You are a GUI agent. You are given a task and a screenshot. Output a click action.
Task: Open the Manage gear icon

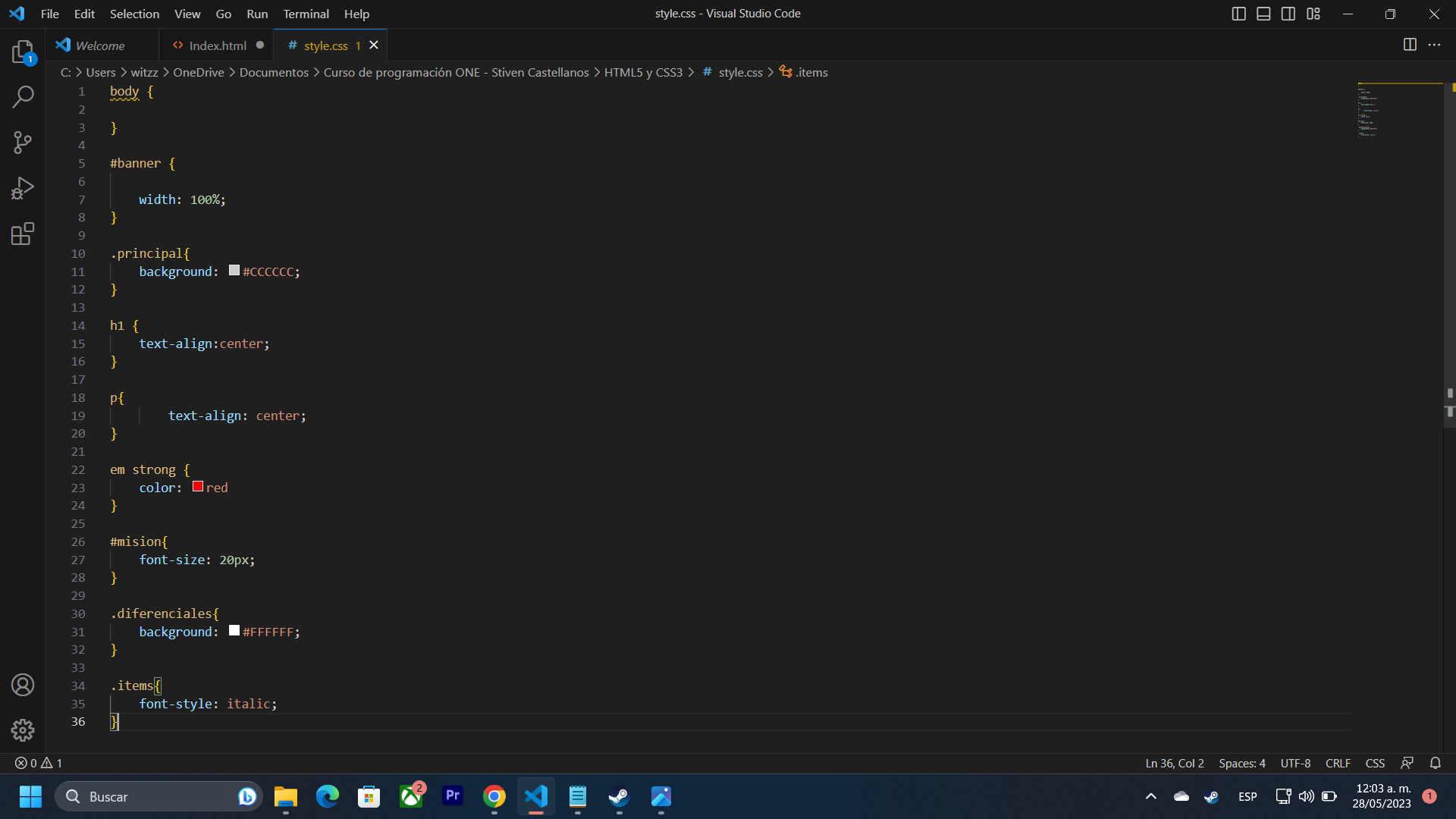click(23, 730)
